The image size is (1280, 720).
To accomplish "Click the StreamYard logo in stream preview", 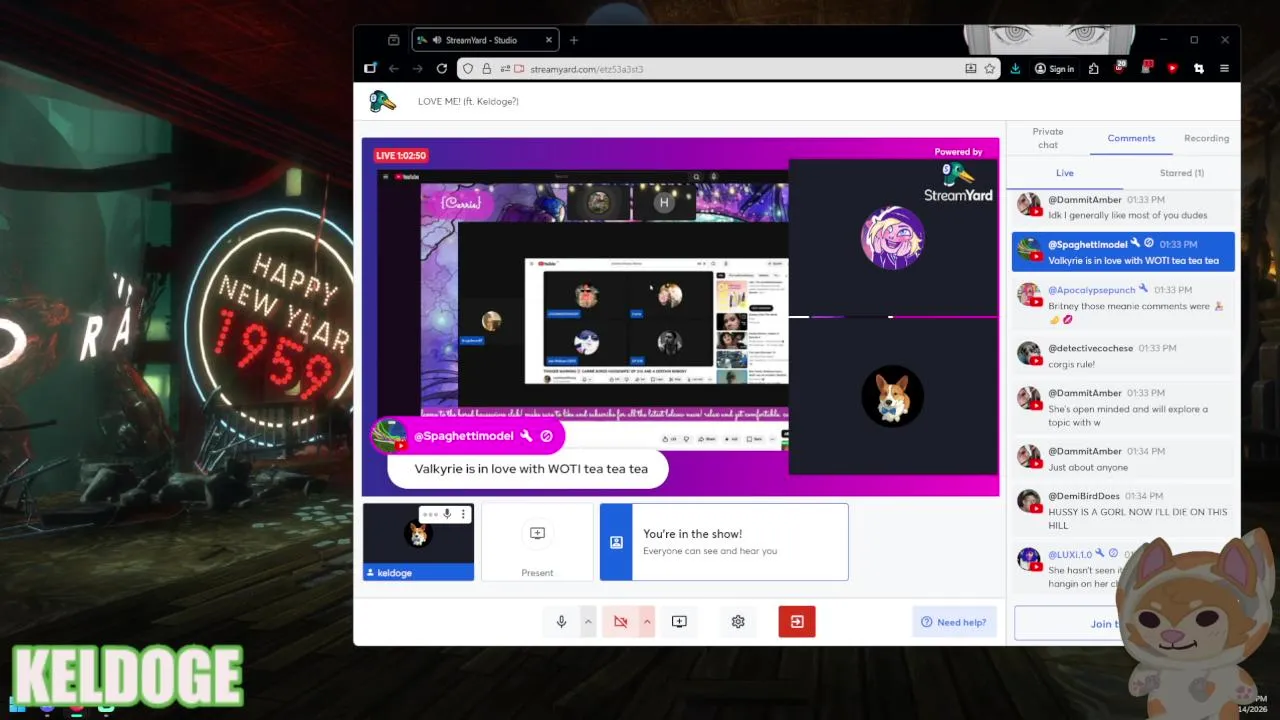I will [957, 183].
